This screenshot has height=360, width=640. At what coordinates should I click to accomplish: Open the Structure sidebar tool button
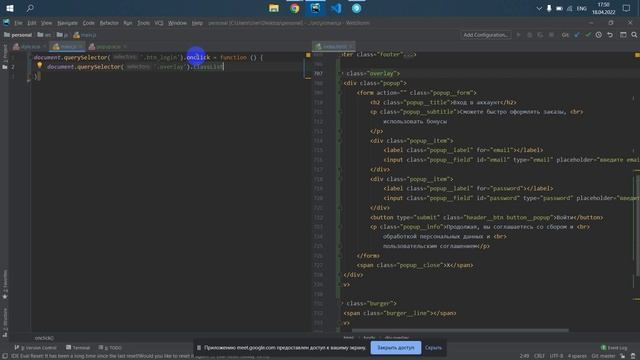point(5,322)
